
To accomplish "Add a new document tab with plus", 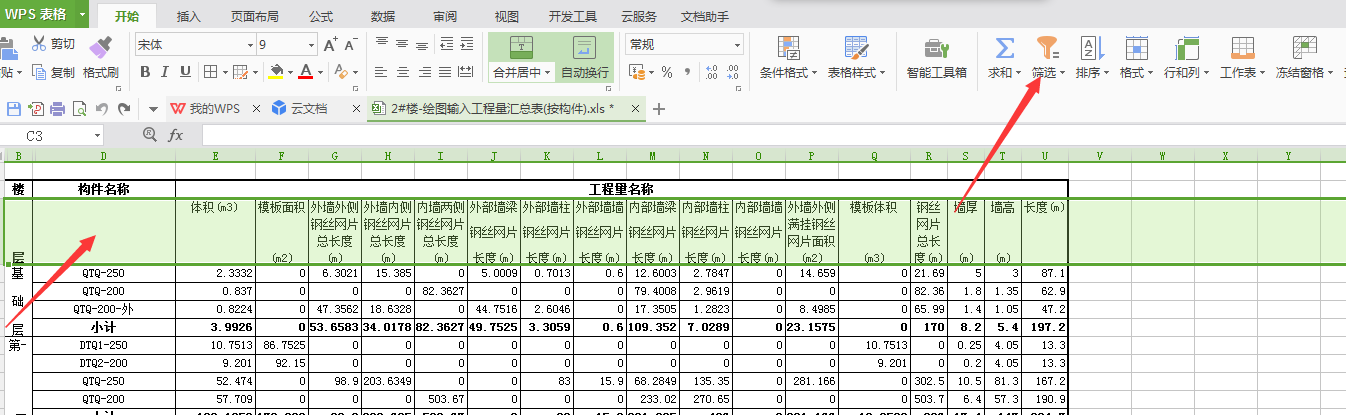I will (x=659, y=108).
